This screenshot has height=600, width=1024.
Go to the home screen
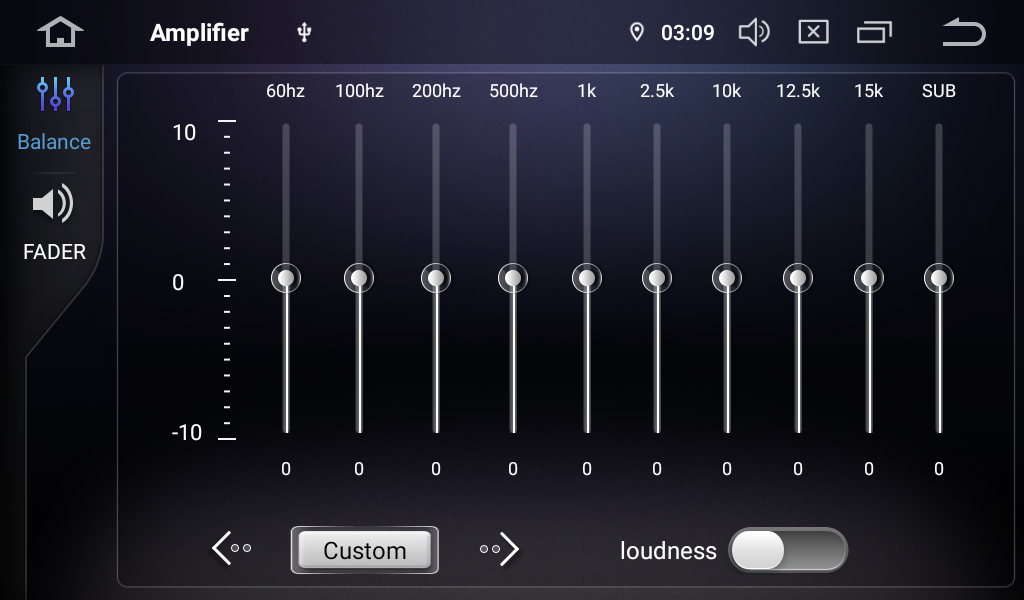(60, 32)
